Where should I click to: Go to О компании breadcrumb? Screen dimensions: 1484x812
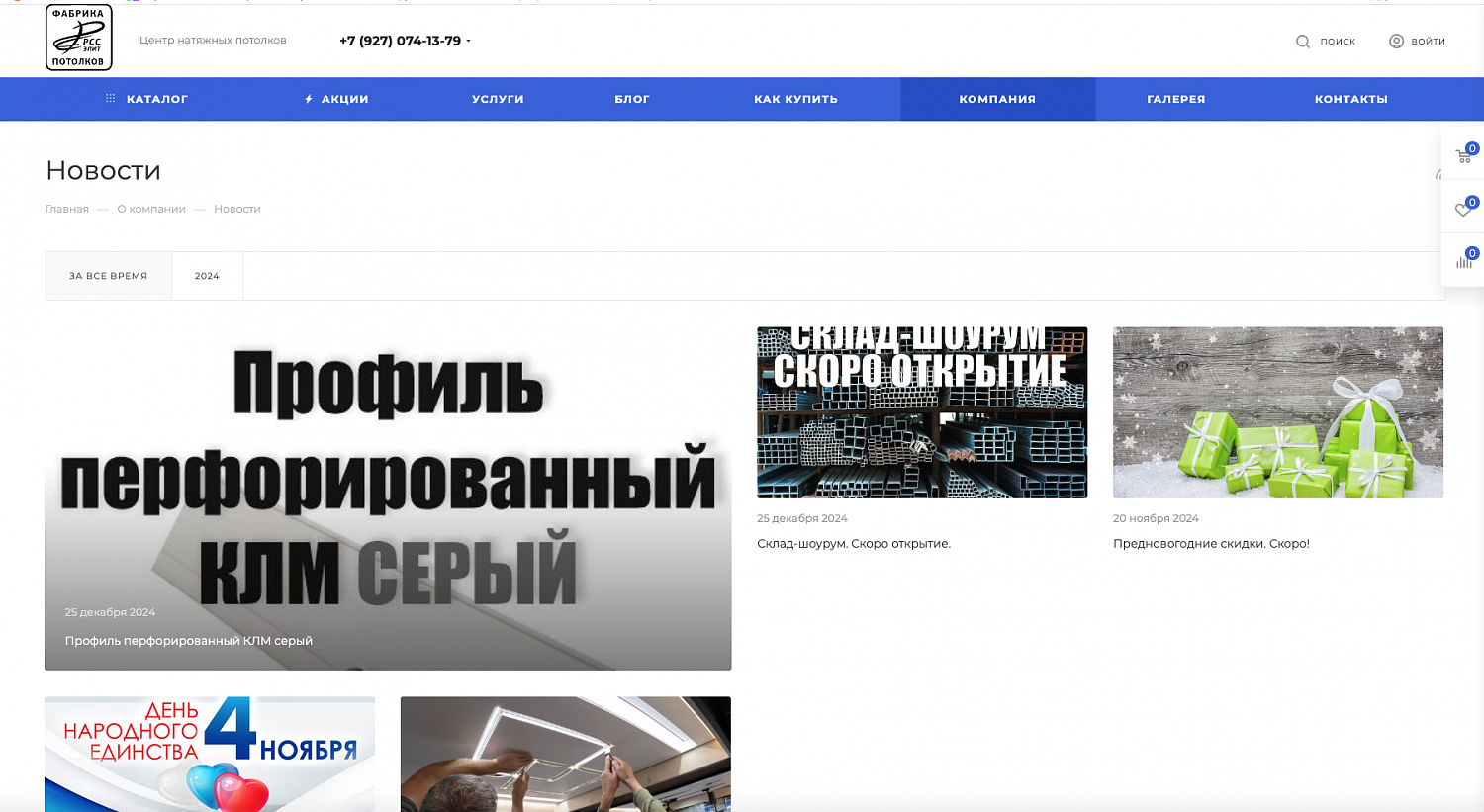[151, 209]
